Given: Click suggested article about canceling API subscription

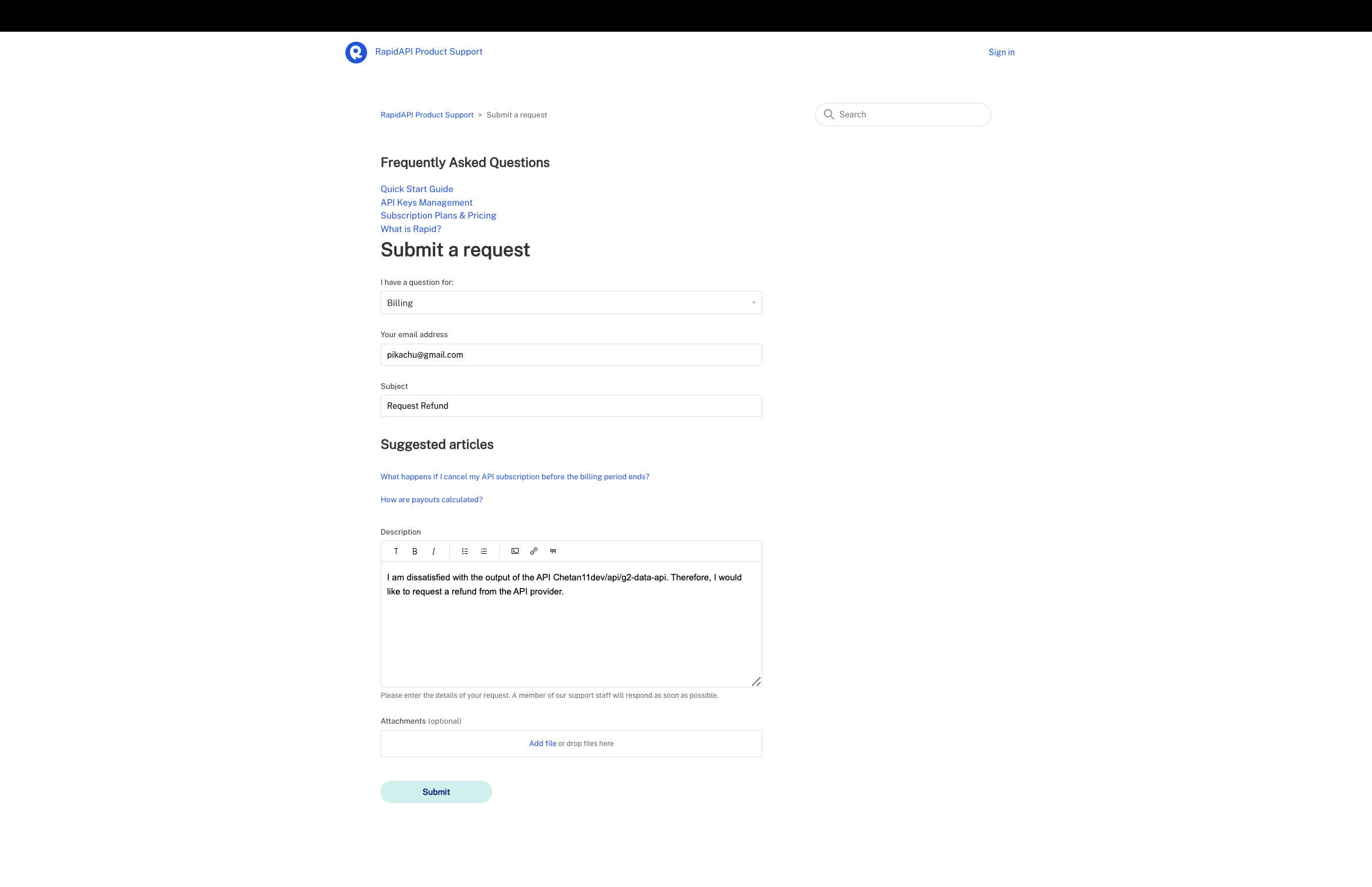Looking at the screenshot, I should pos(514,476).
